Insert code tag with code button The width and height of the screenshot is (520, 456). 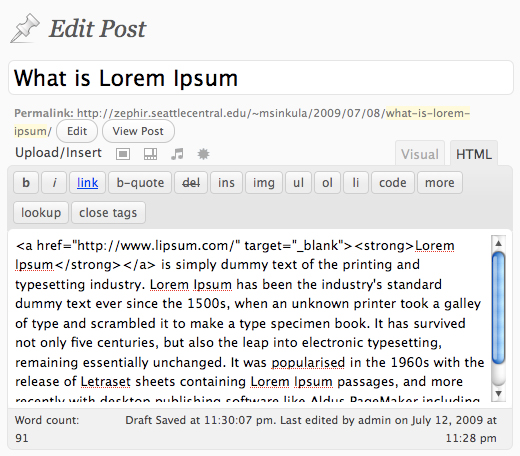point(393,183)
